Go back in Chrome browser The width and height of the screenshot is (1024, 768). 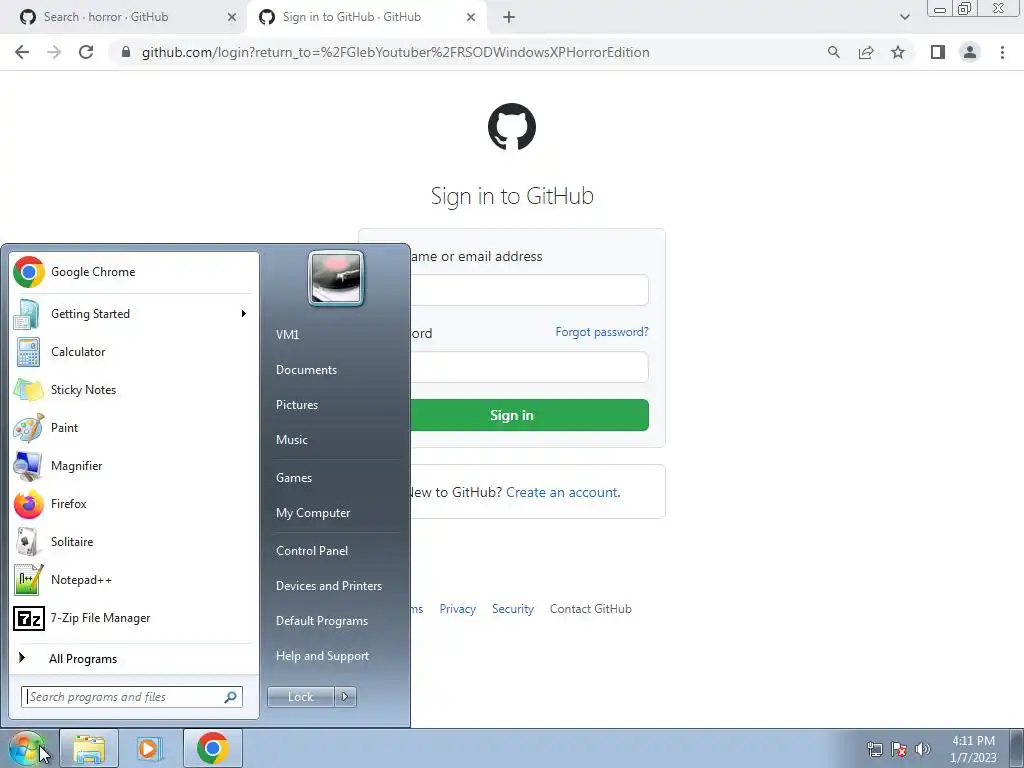coord(22,52)
